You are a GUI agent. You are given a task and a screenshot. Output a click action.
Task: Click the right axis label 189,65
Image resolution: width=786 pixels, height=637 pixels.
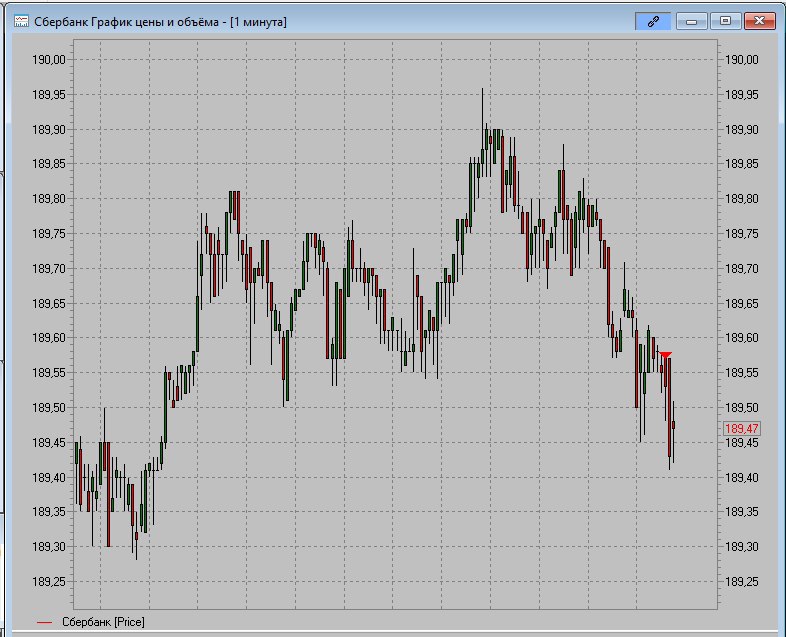point(742,303)
